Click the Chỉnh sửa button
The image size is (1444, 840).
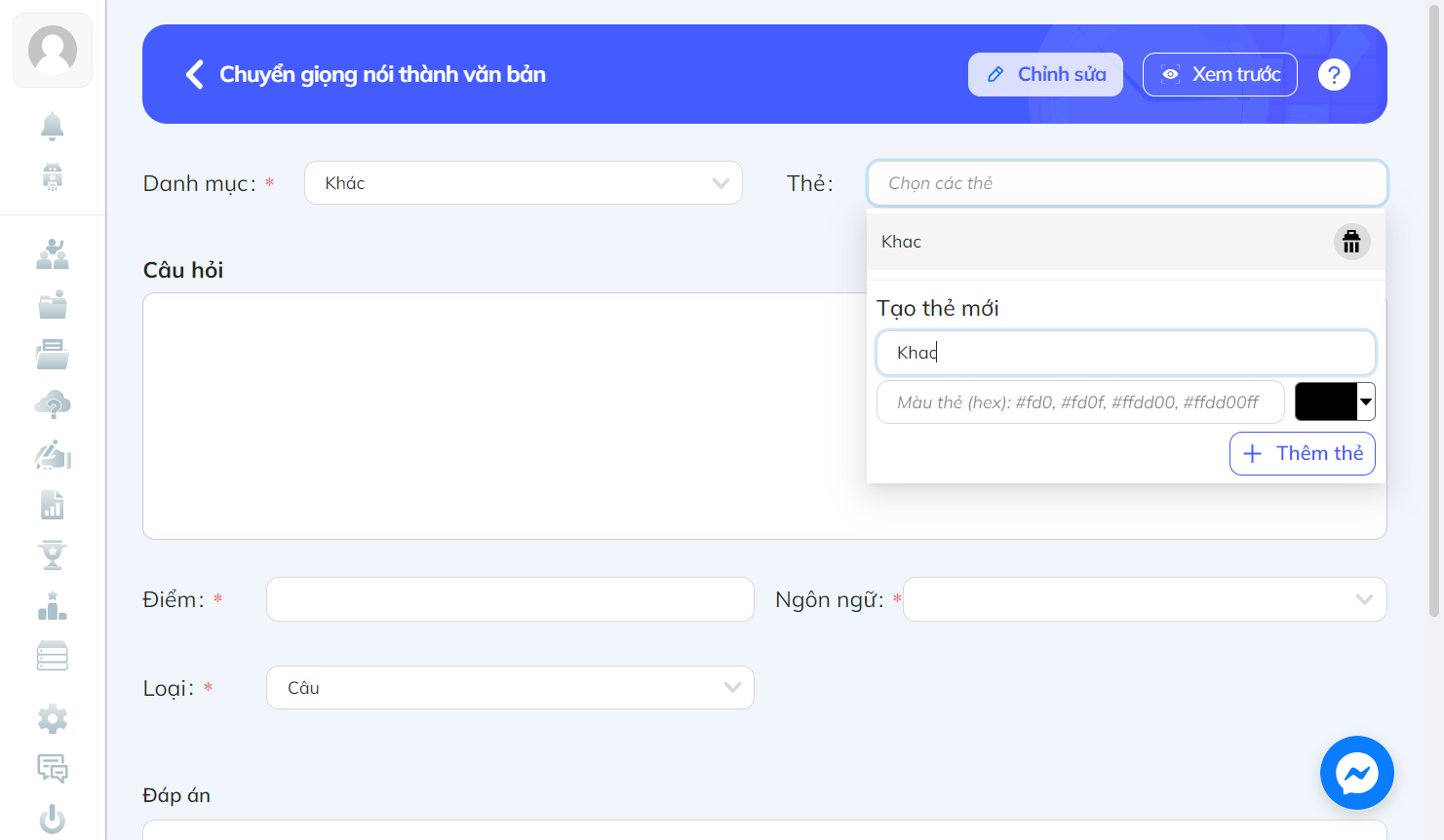[x=1045, y=74]
